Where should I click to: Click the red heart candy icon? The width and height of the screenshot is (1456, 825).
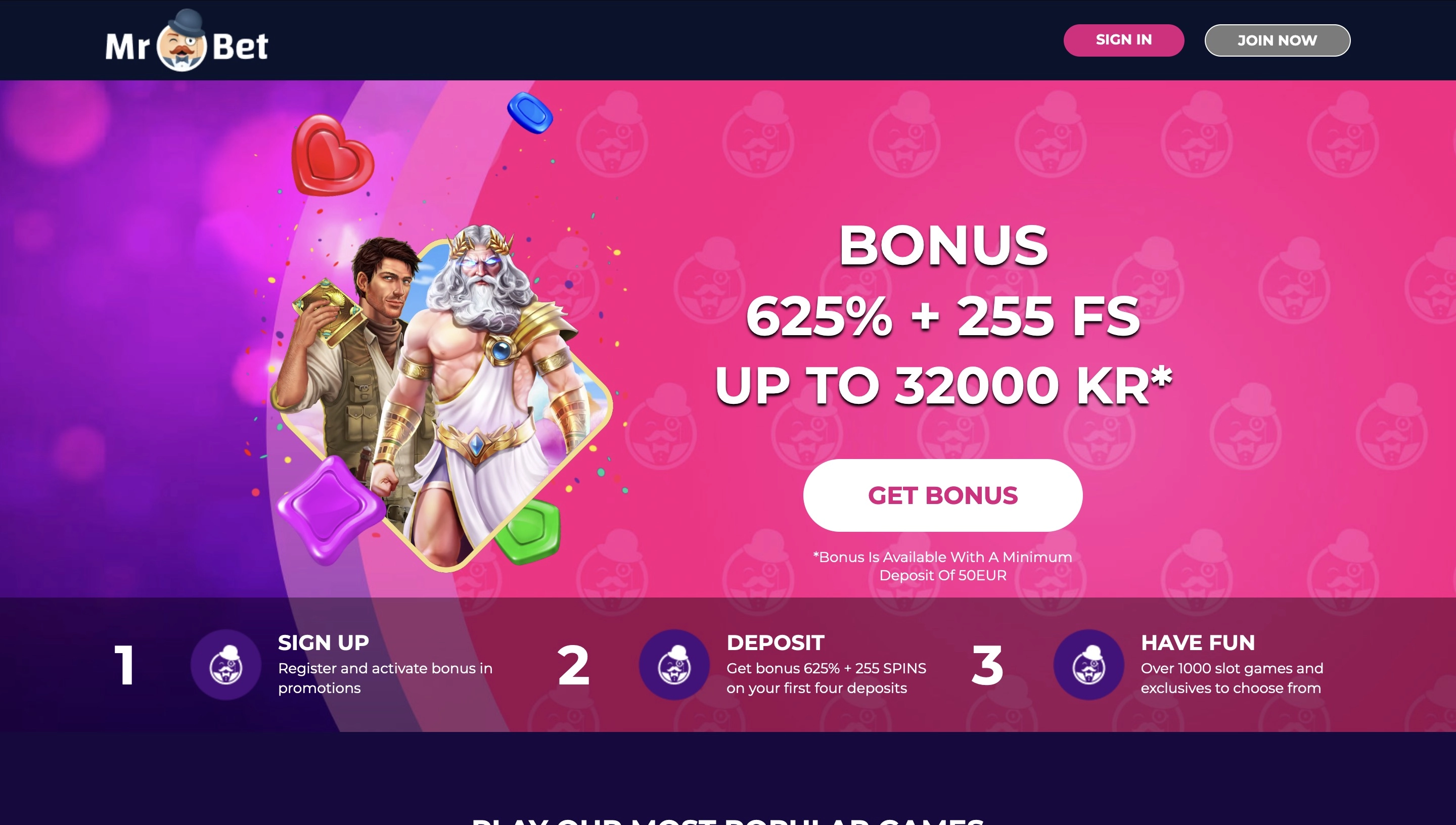coord(332,155)
